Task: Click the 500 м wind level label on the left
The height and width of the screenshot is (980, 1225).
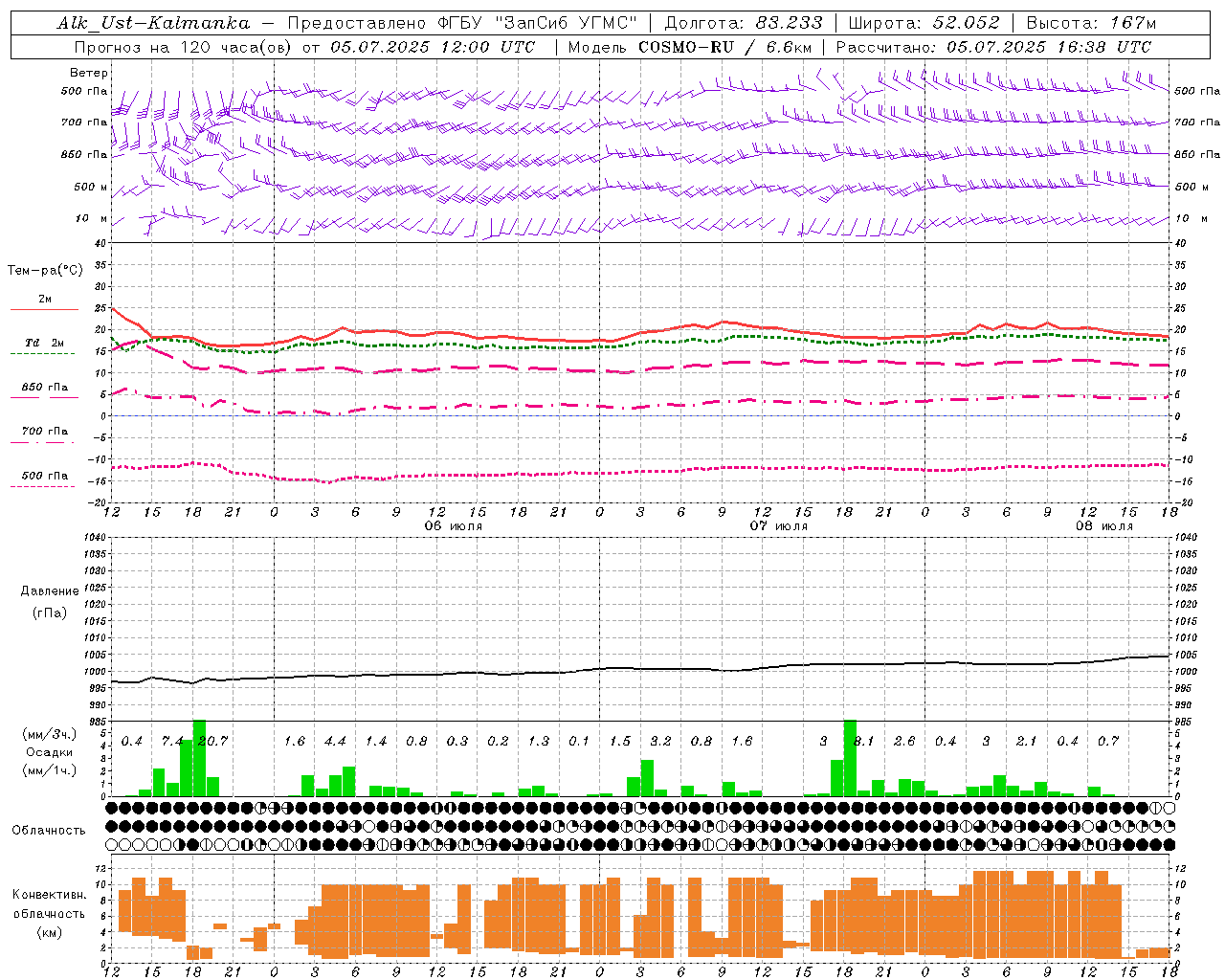Action: point(90,188)
